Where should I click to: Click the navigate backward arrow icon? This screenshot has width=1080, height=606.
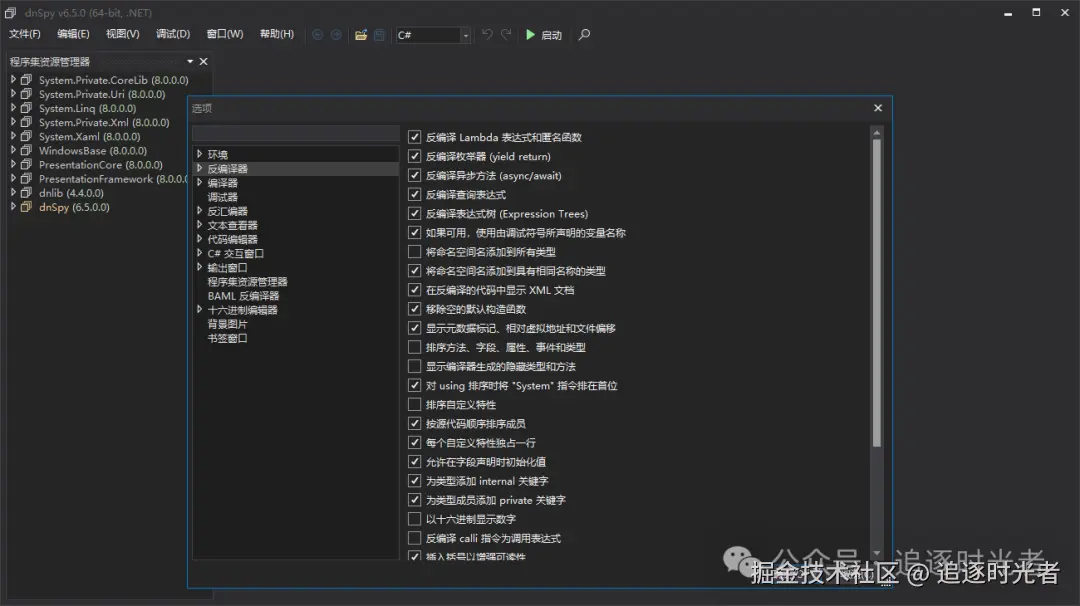(x=318, y=34)
